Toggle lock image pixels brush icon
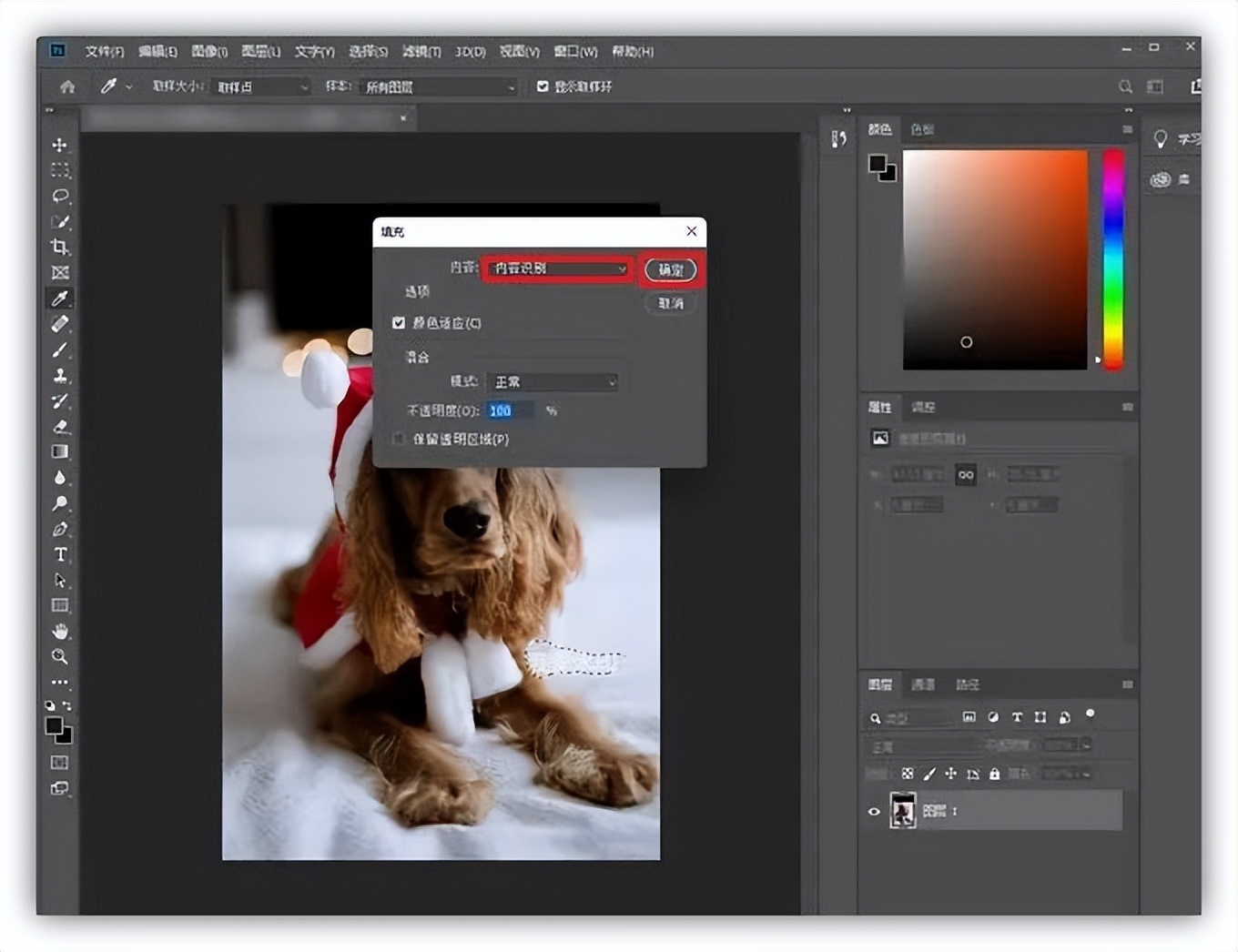The image size is (1238, 952). point(928,774)
